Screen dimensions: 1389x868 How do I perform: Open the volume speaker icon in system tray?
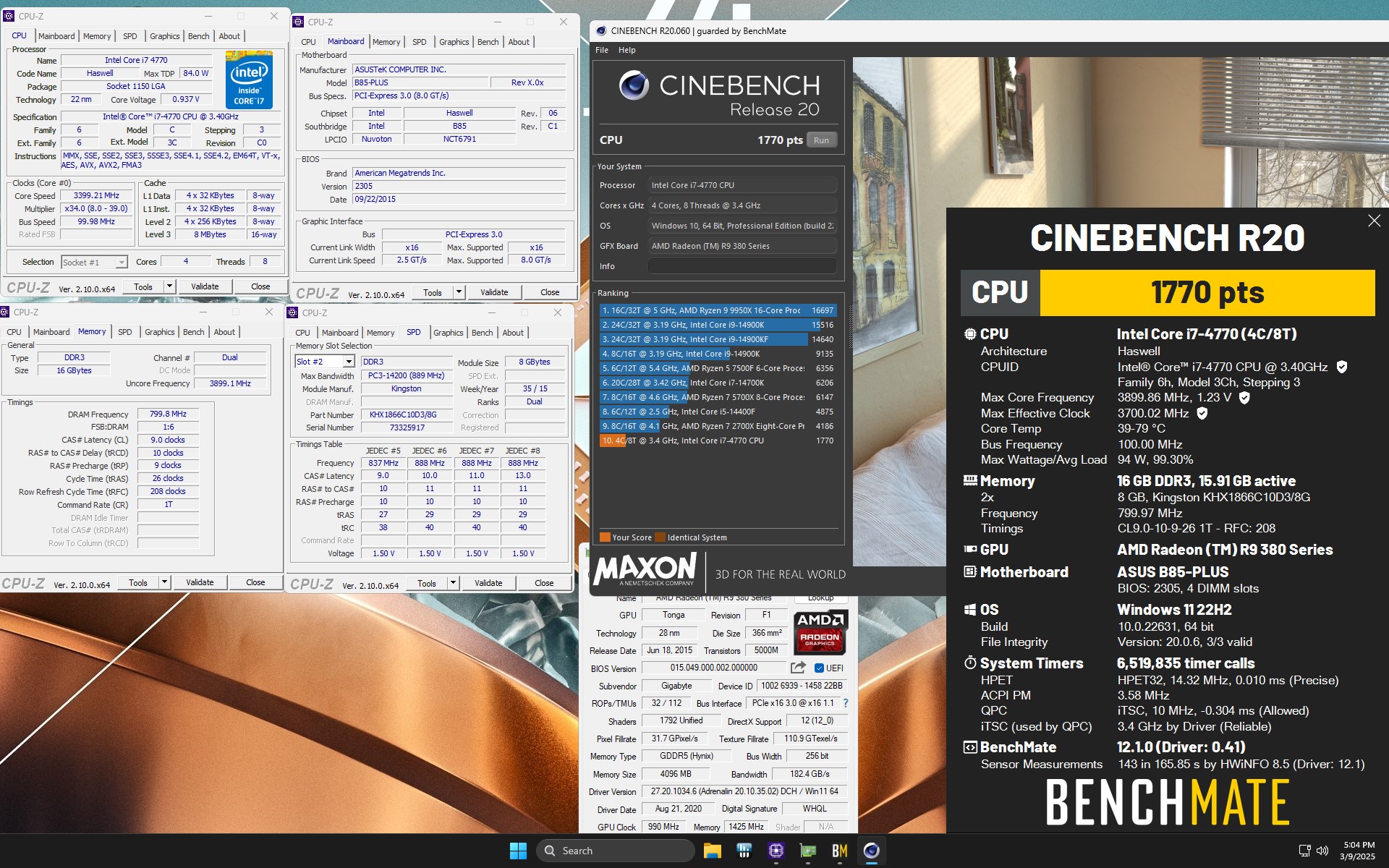[1322, 851]
